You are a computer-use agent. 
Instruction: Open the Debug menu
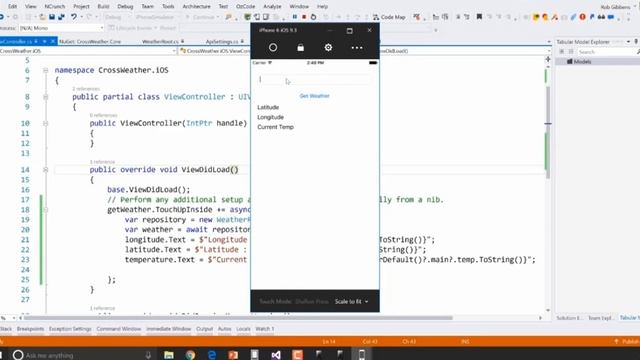(125, 7)
